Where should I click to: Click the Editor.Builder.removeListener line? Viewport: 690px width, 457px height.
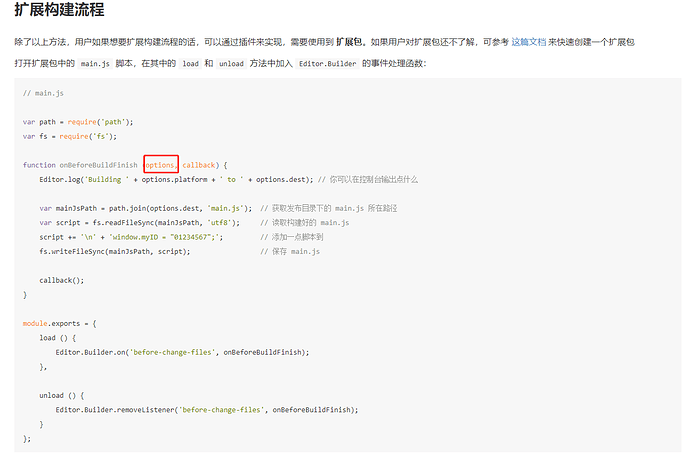[x=207, y=410]
